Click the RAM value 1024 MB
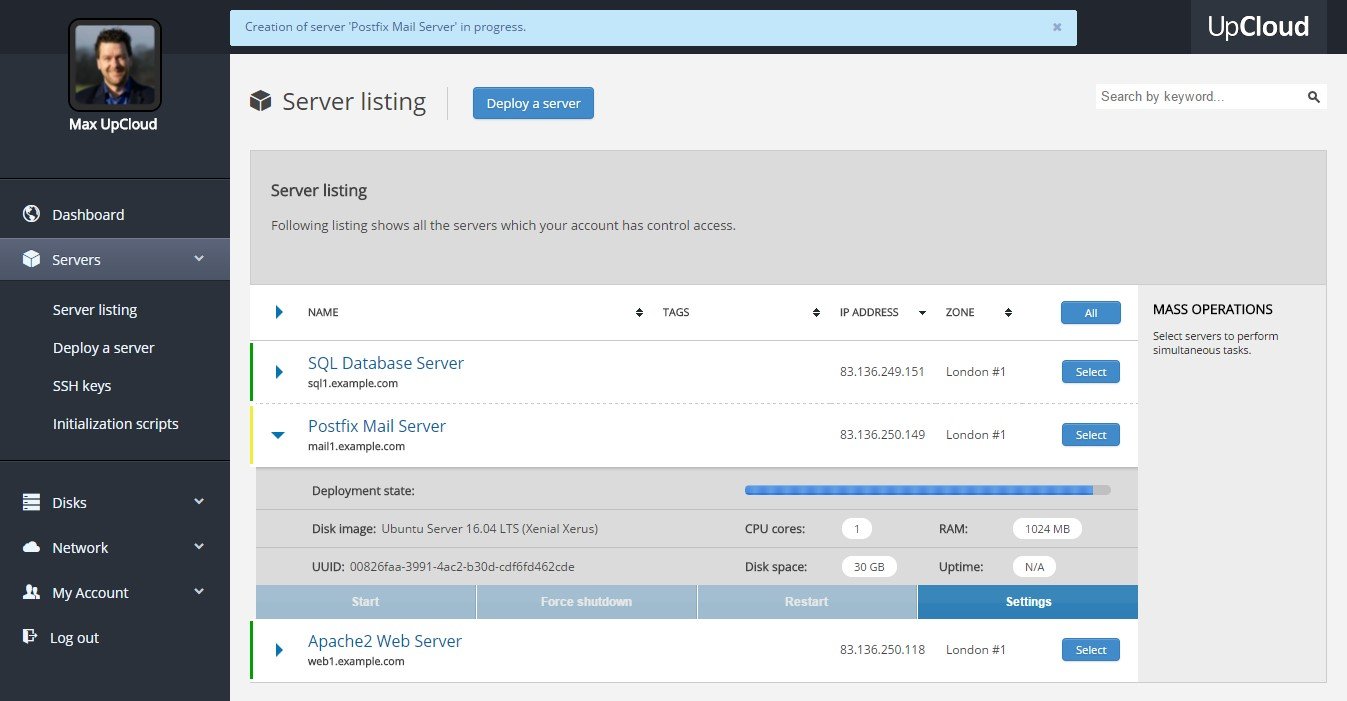The width and height of the screenshot is (1347, 701). click(x=1047, y=528)
